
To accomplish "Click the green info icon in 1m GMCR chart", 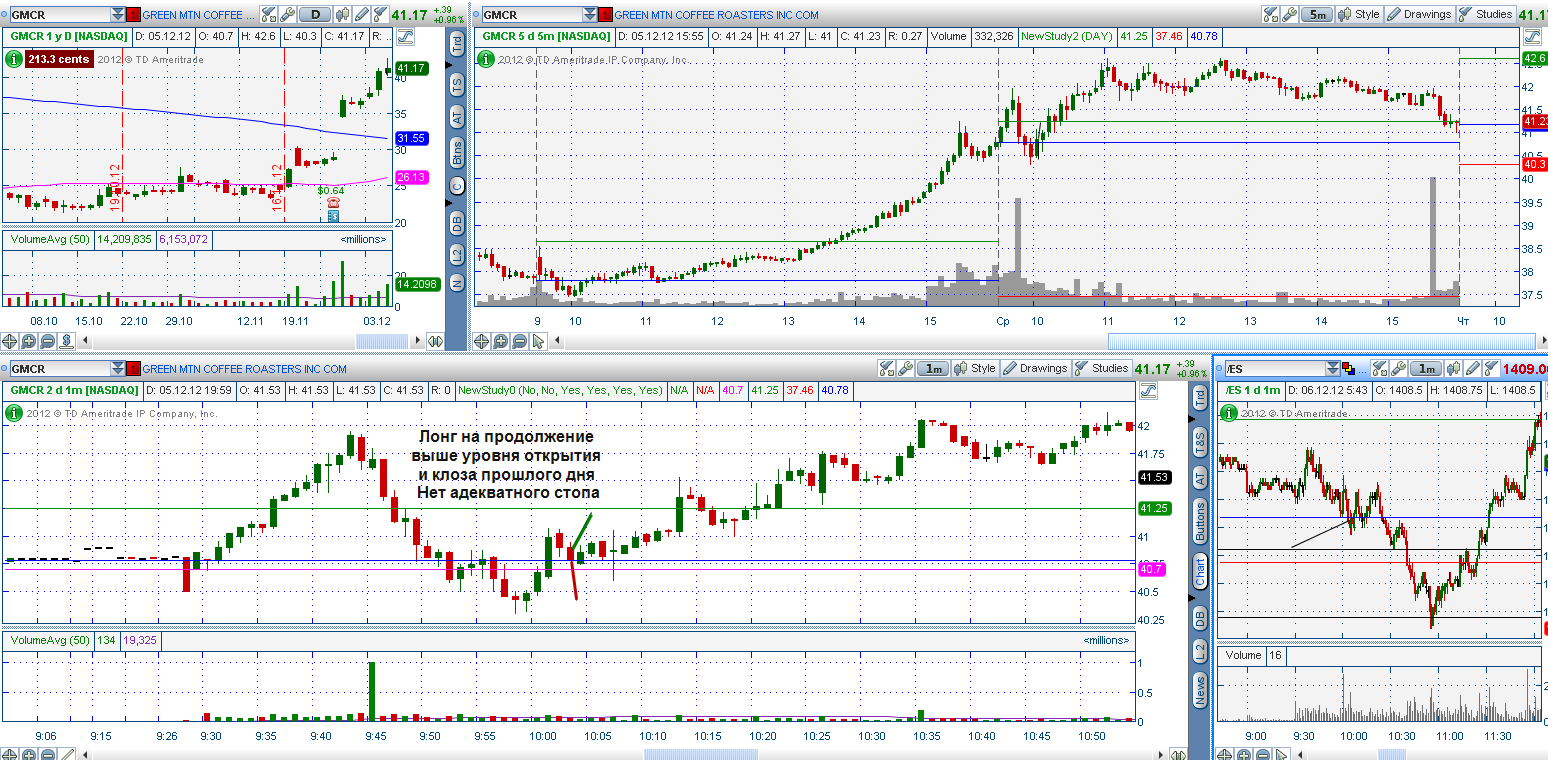I will pyautogui.click(x=14, y=412).
